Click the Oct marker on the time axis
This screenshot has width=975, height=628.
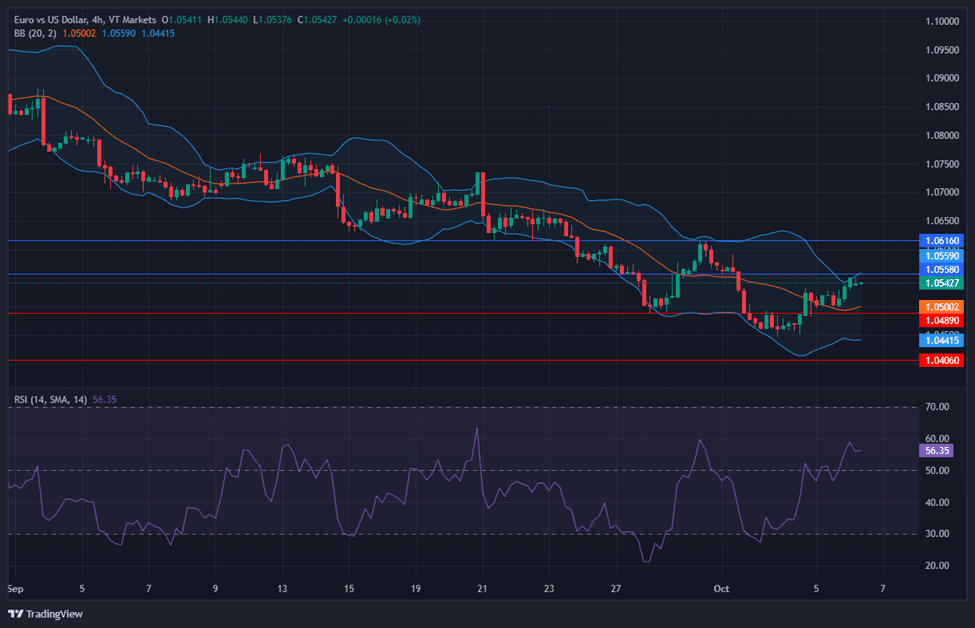pos(720,590)
